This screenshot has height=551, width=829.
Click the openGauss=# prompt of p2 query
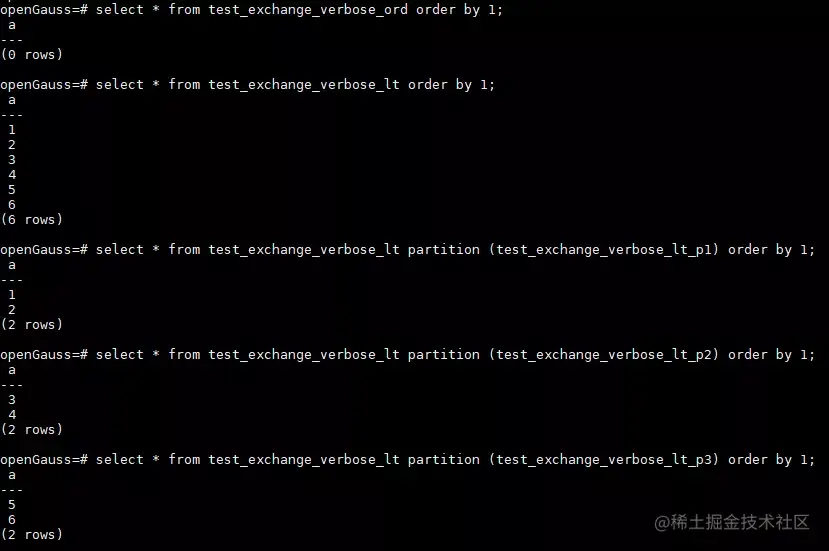pos(44,355)
